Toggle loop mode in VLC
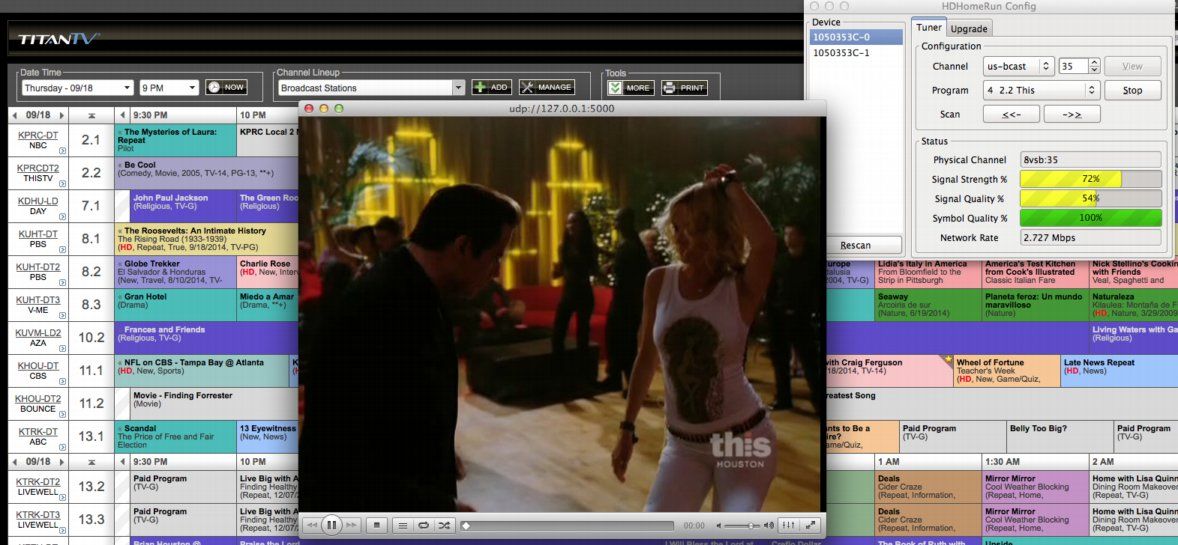 point(423,525)
